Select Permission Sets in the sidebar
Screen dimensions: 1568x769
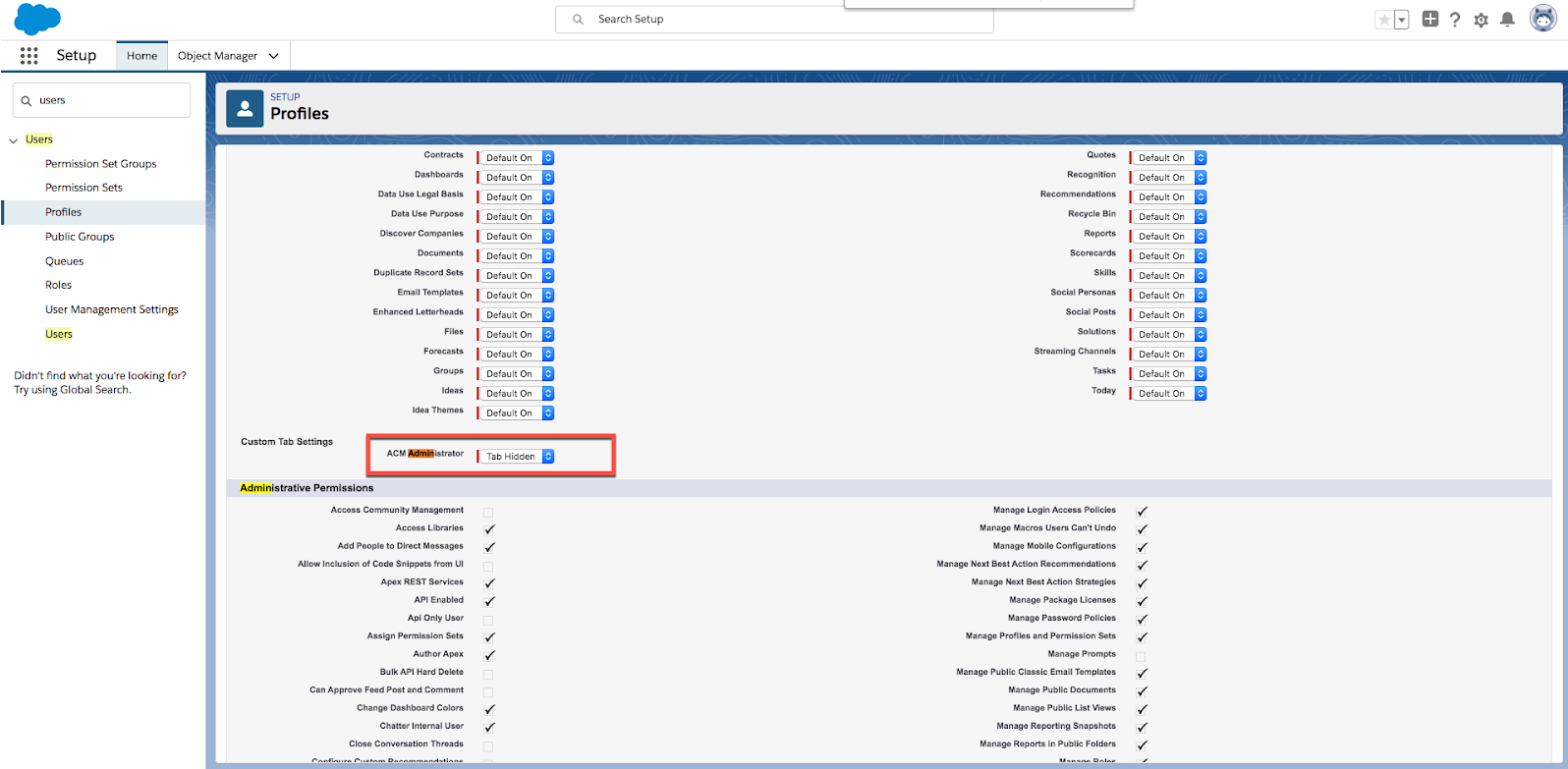click(84, 188)
